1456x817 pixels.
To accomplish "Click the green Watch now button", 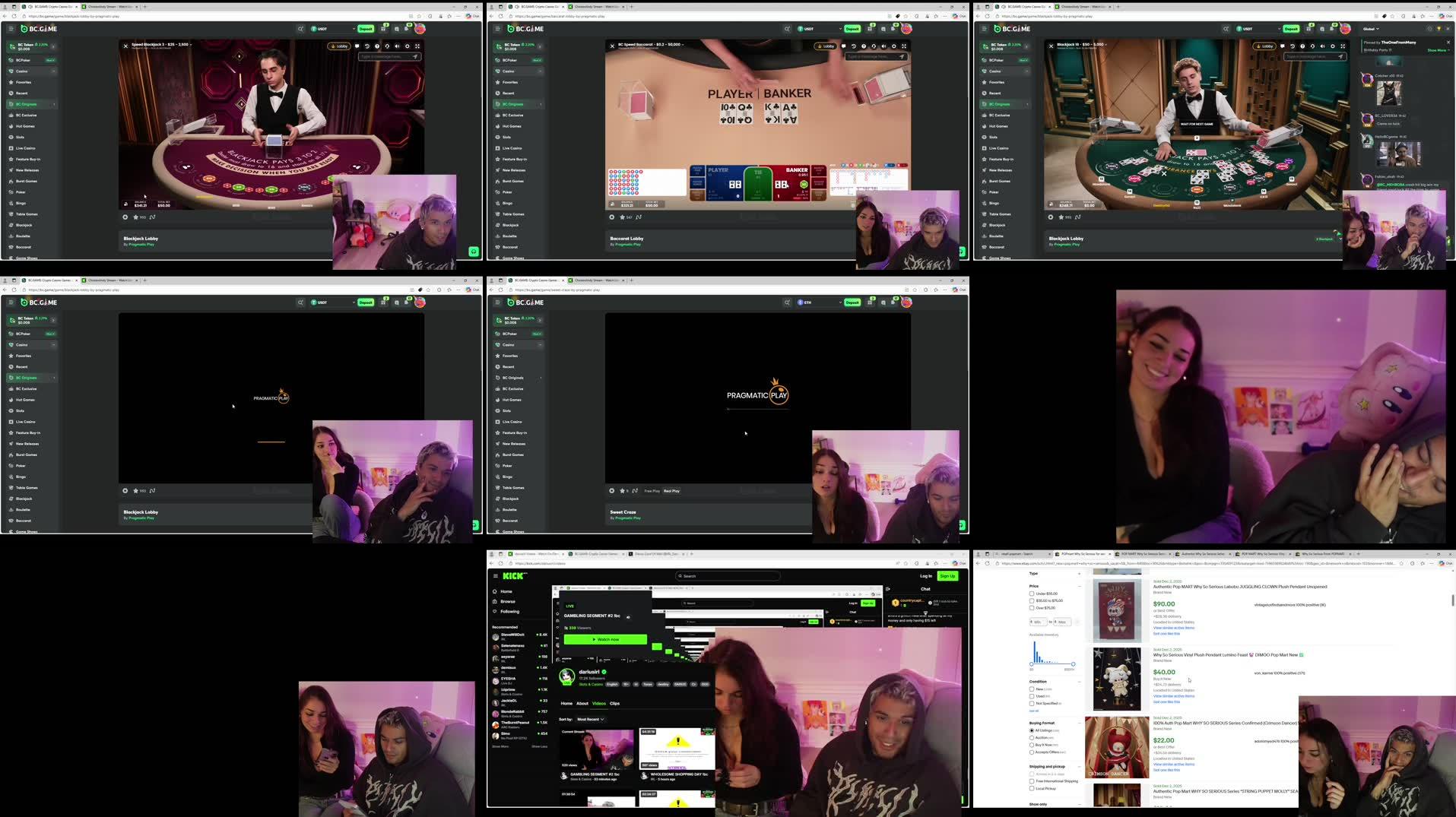I will (606, 639).
